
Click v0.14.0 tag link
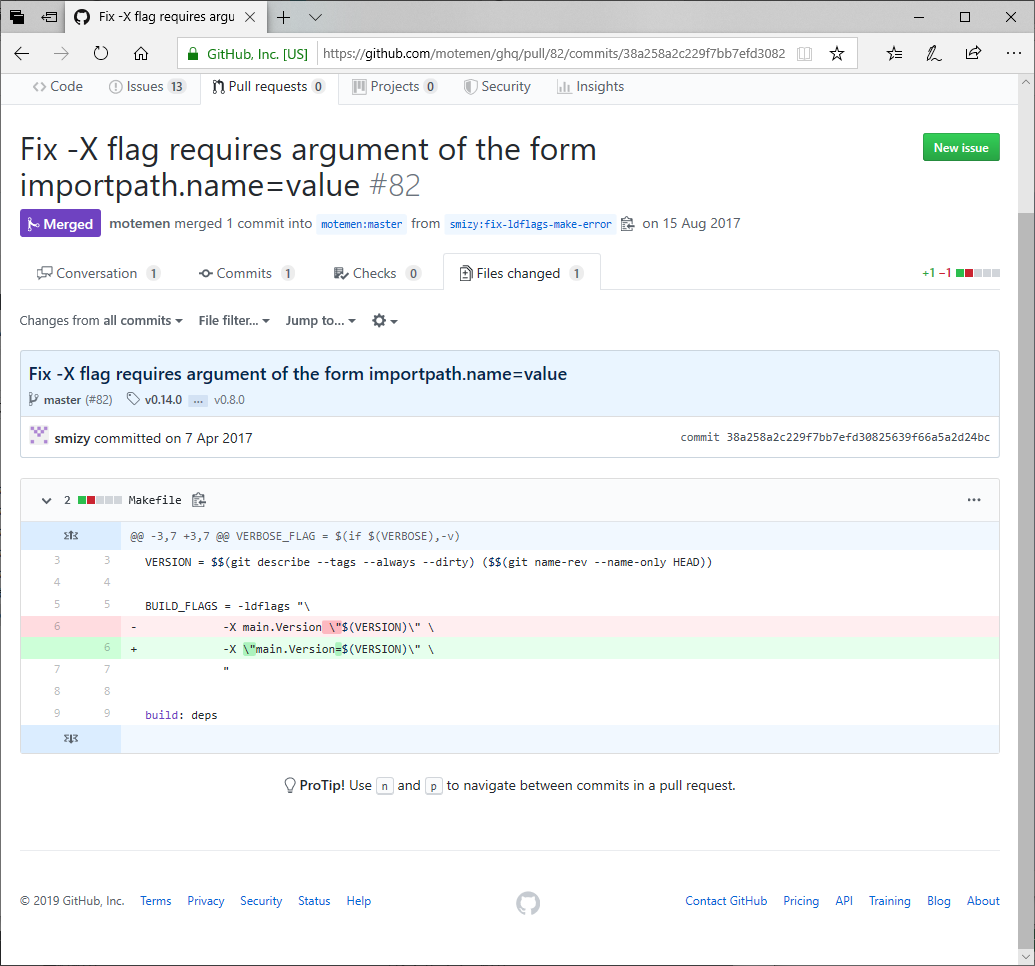click(163, 400)
